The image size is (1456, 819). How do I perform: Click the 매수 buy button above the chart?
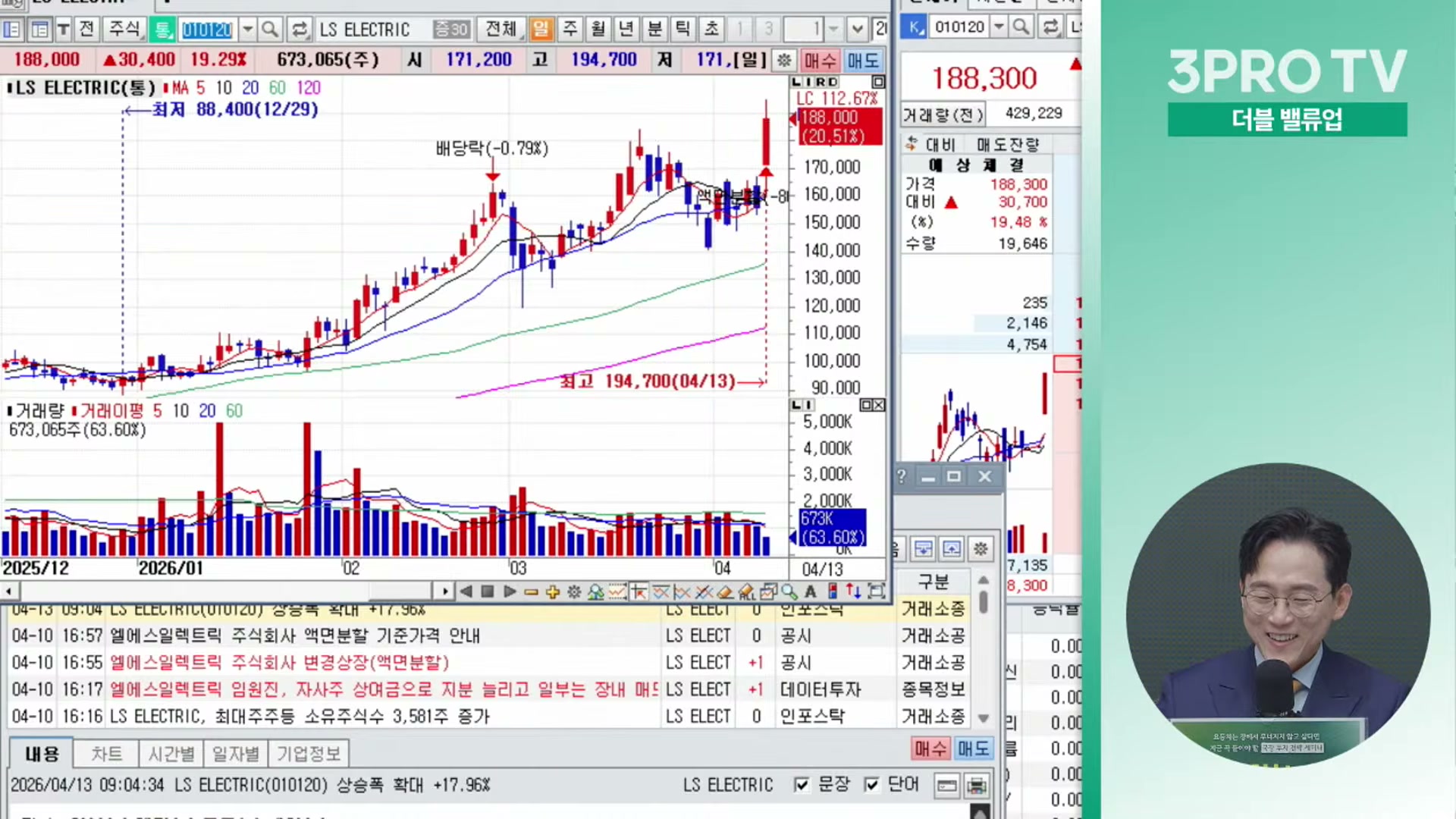[819, 60]
